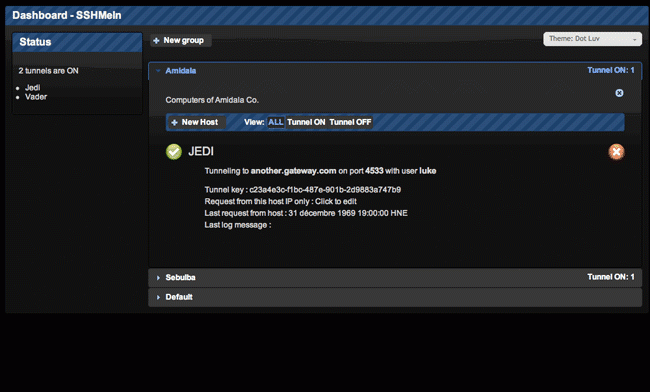Click the plus icon beside New Host

[175, 122]
